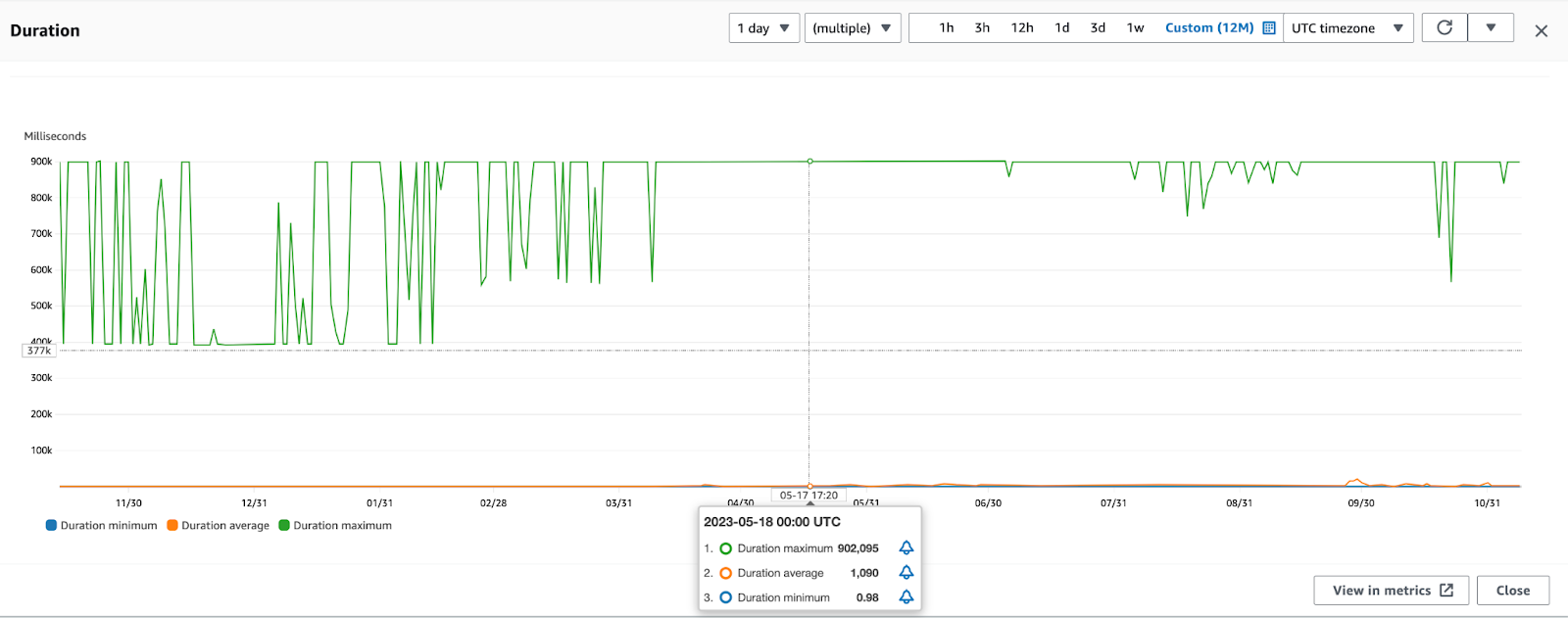
Task: Click the 900k y-axis label
Action: (x=41, y=162)
